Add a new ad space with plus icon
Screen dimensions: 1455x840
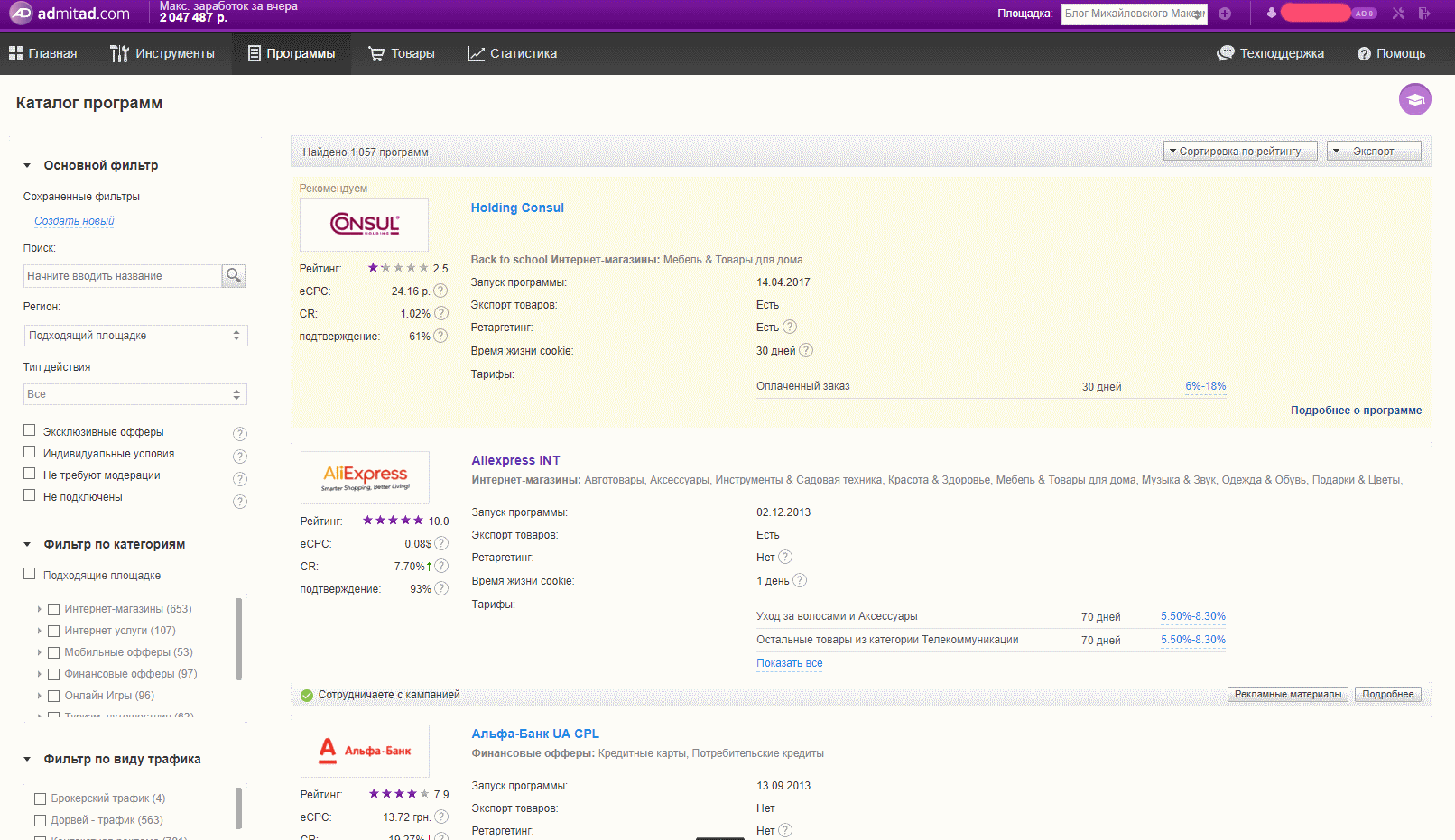coord(1225,14)
